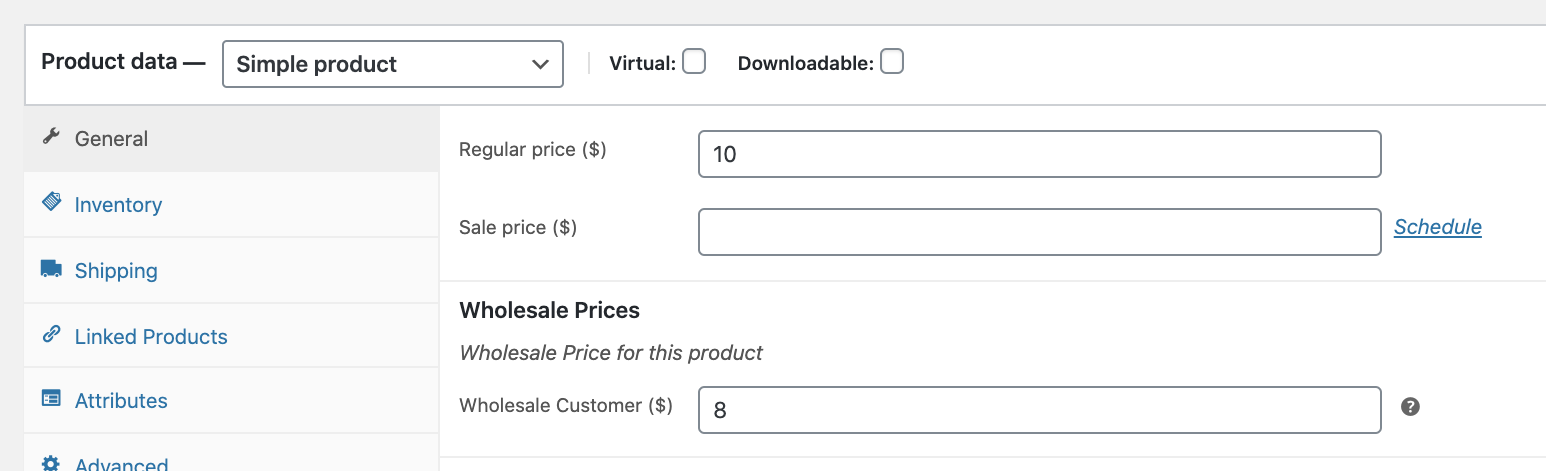The image size is (1546, 471).
Task: Open the Advanced tab
Action: [121, 464]
